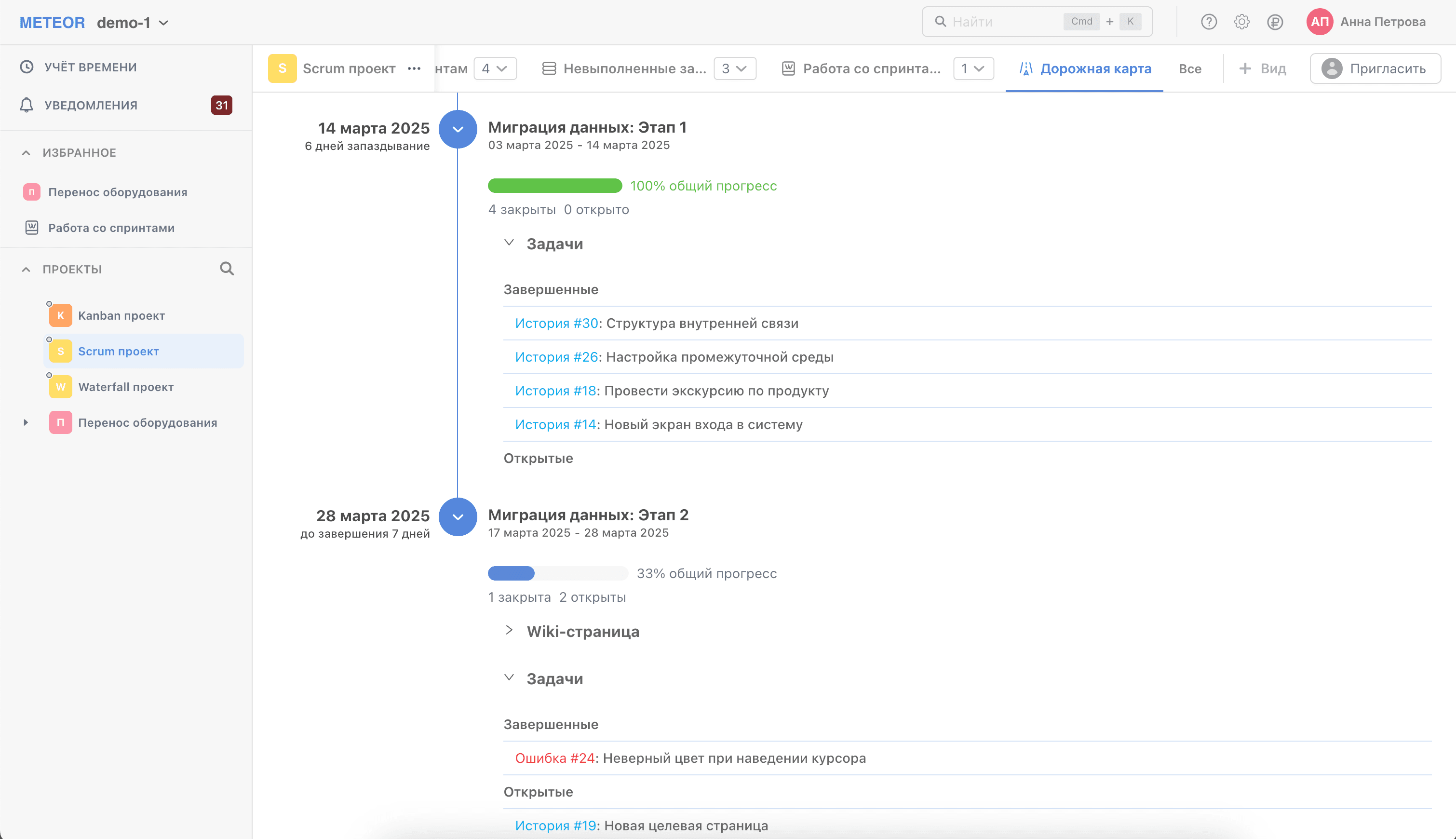The width and height of the screenshot is (1456, 839).
Task: Open УВЕДОМЛЕНИЯ menu item
Action: 91,105
